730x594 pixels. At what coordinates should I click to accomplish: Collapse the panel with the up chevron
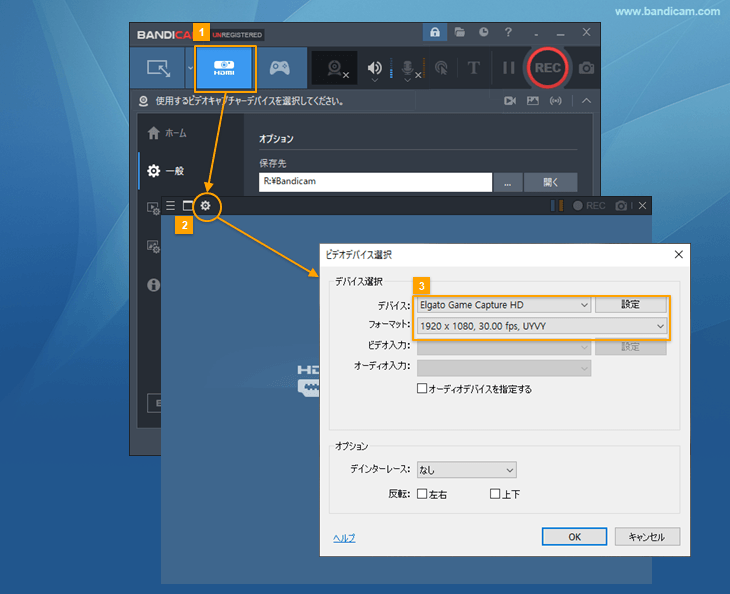[x=586, y=101]
